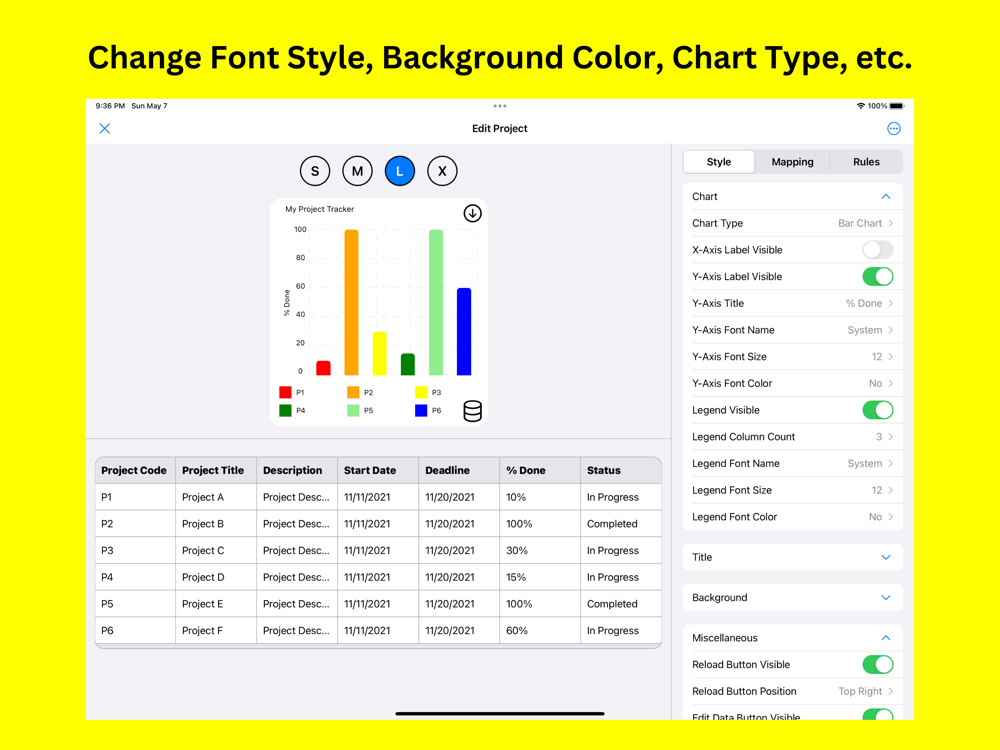
Task: Open Legend Font Name setting
Action: (x=792, y=464)
